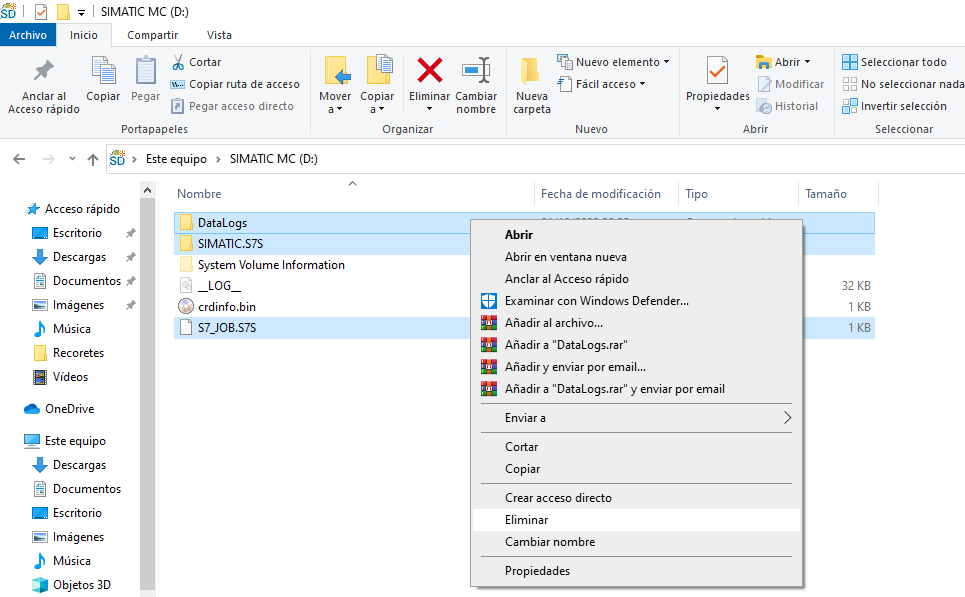Go back with the left arrow

coord(19,159)
